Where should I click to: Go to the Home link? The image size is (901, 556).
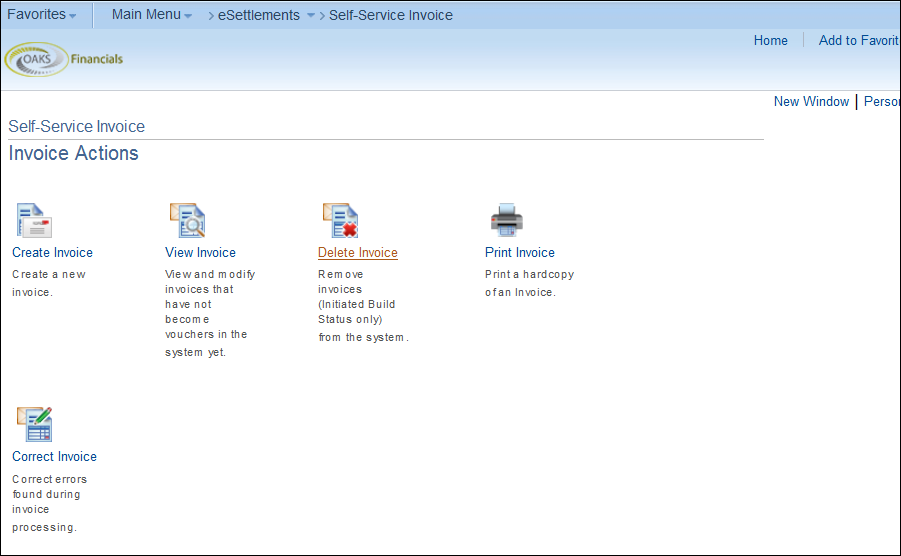(770, 41)
